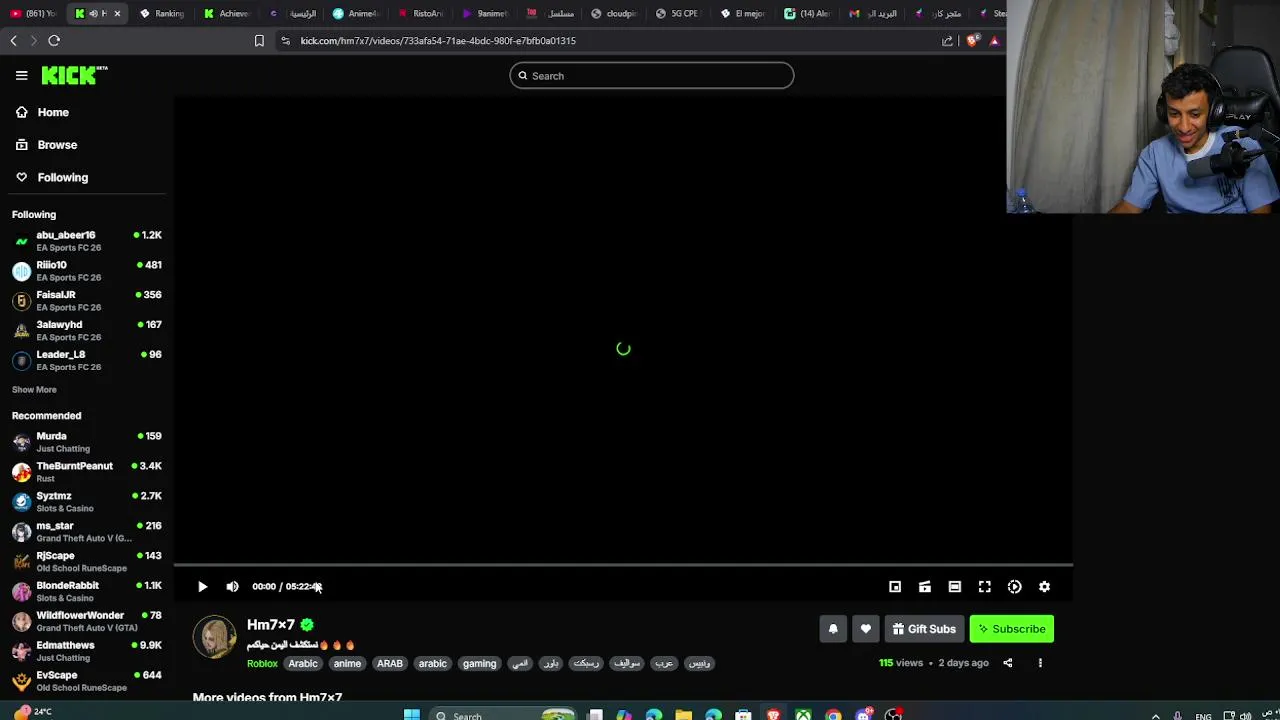Select the anime tag
Screen dimensions: 1280x720
tap(347, 663)
